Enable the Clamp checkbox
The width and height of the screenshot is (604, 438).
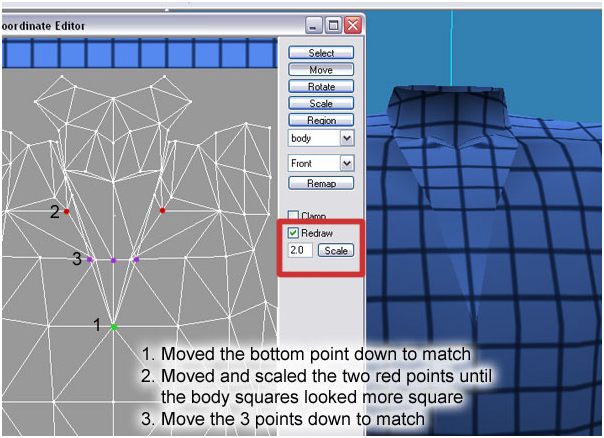tap(293, 215)
